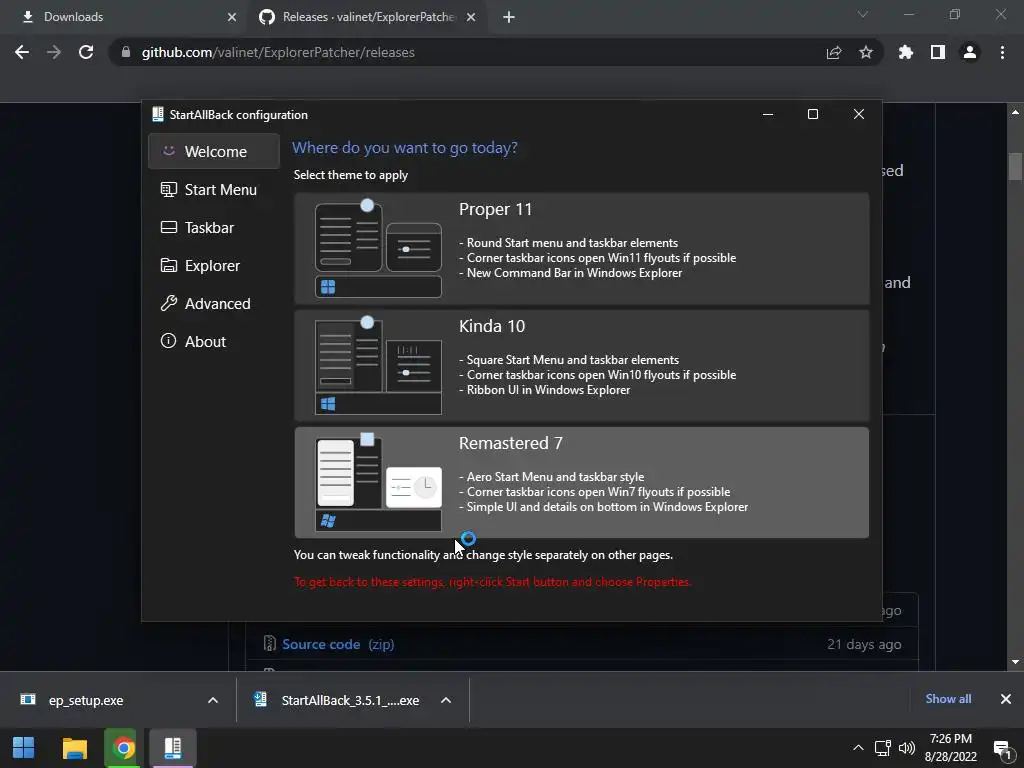Apply the Remastered 7 theme
The image size is (1024, 768).
click(x=581, y=483)
